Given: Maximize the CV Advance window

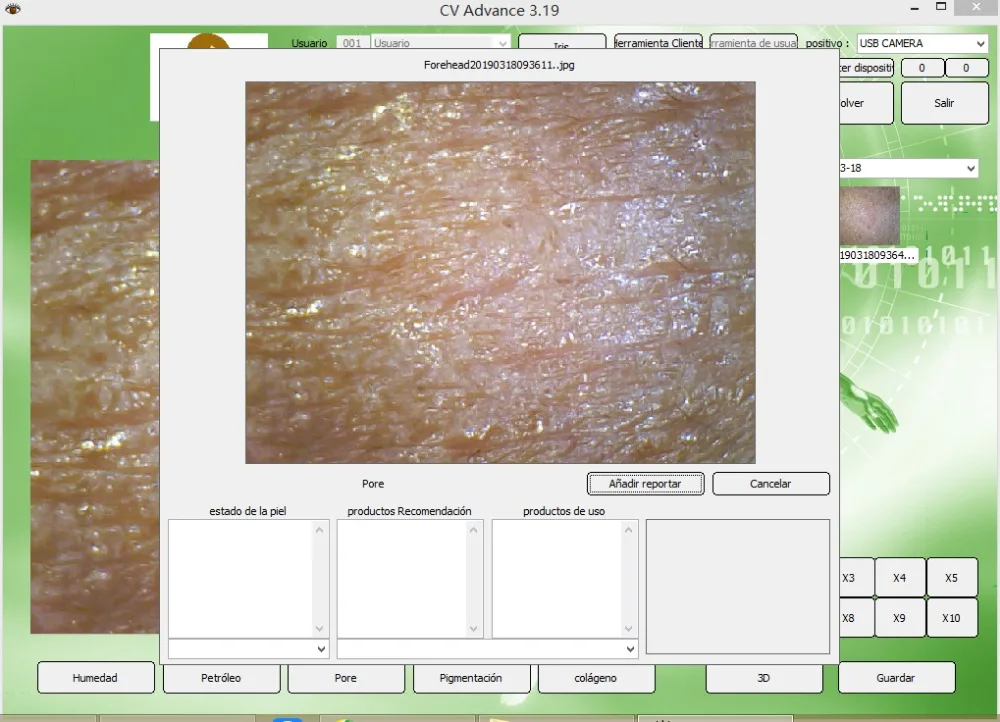Looking at the screenshot, I should pyautogui.click(x=941, y=7).
